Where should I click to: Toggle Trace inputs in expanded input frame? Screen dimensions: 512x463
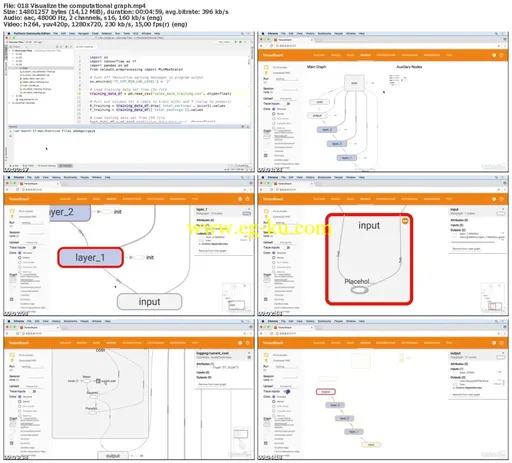click(288, 248)
